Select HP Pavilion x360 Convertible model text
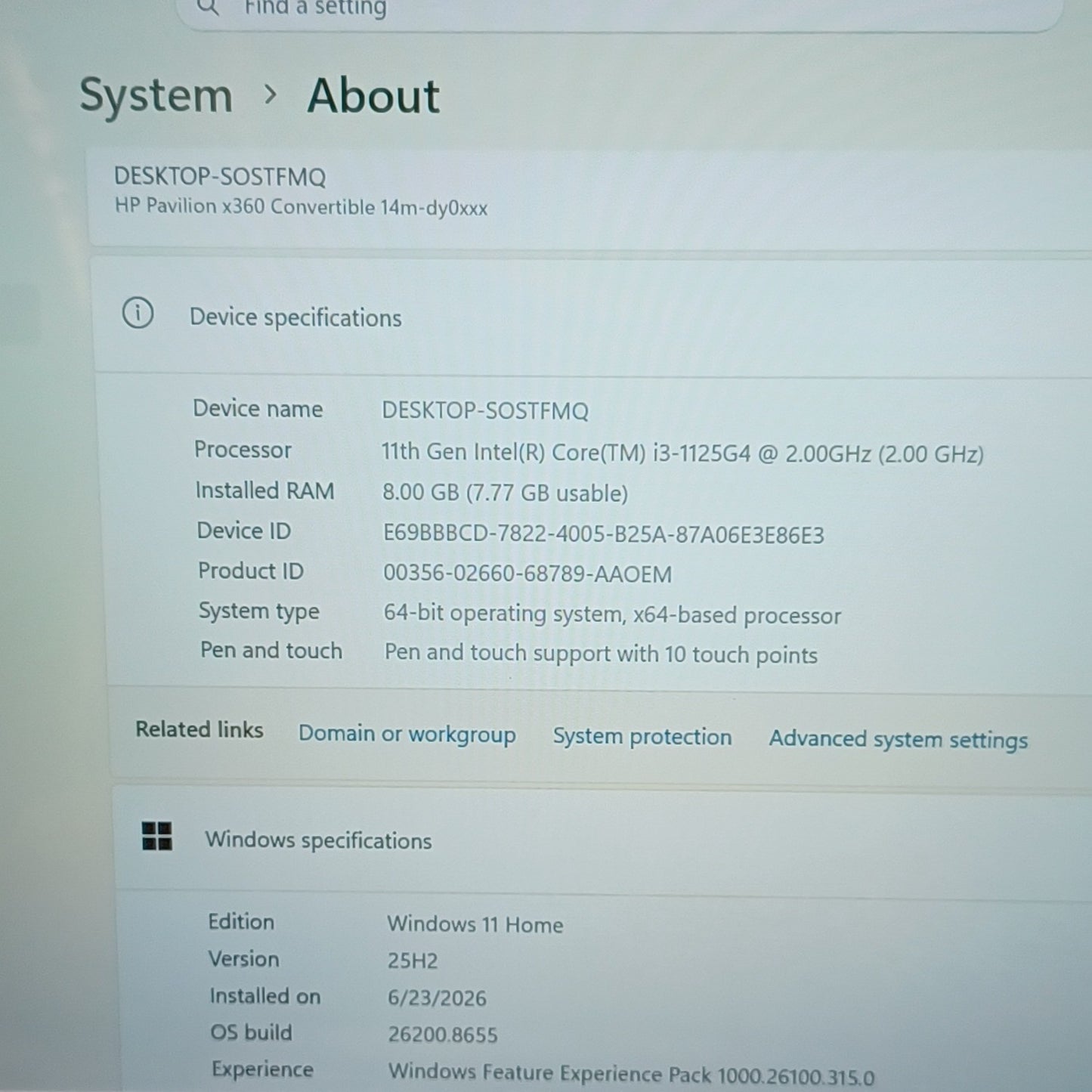Screen dimensions: 1092x1092 (x=301, y=207)
